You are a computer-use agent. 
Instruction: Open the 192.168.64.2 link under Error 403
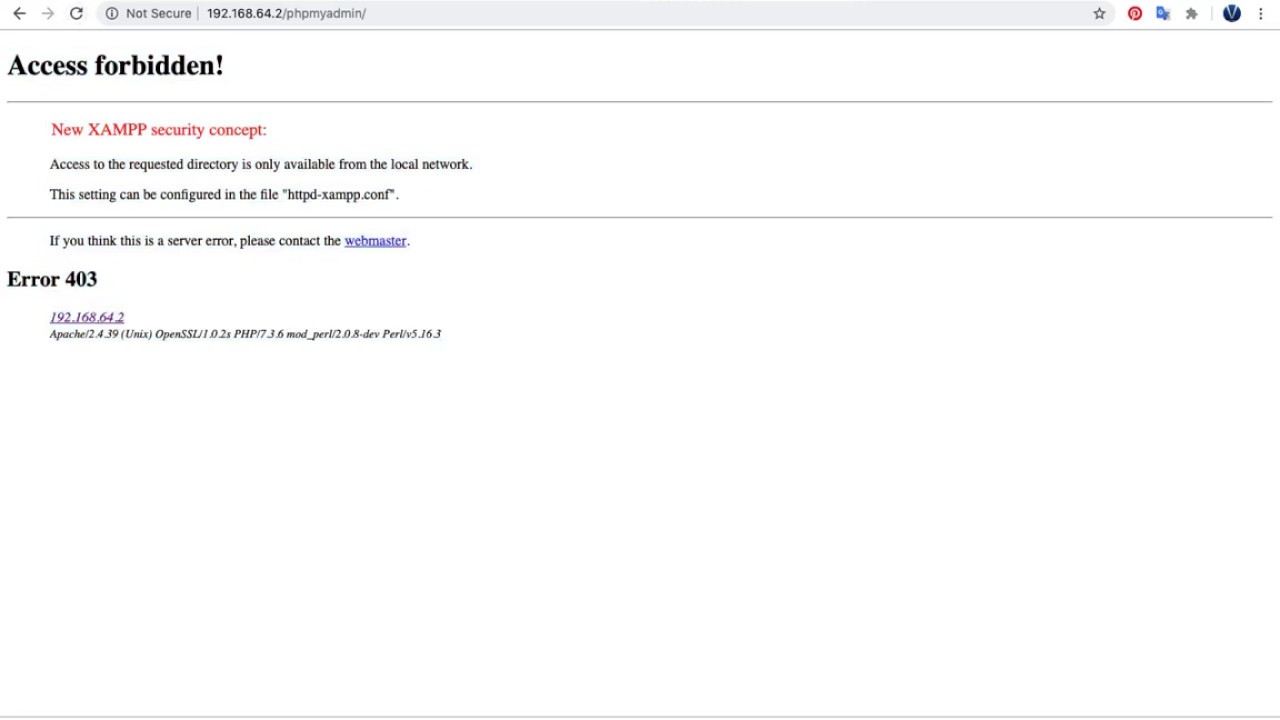point(87,317)
